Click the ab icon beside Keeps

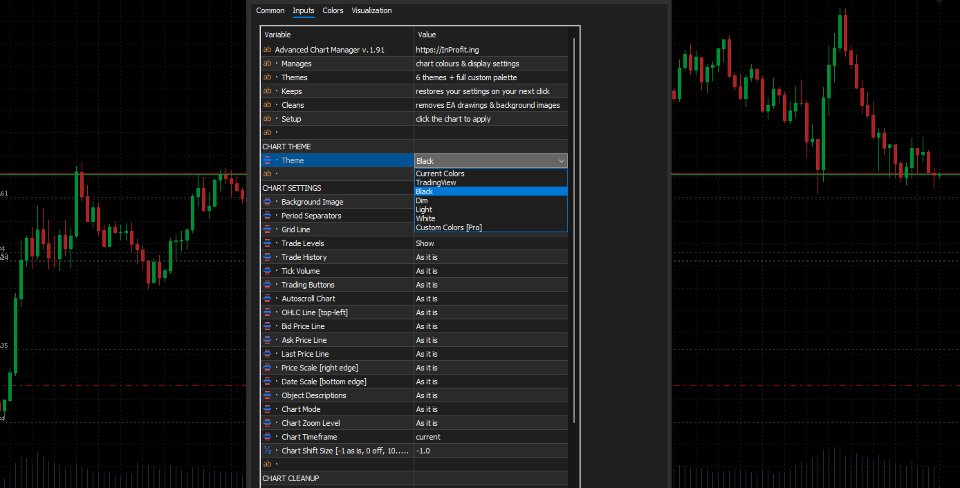tap(267, 91)
